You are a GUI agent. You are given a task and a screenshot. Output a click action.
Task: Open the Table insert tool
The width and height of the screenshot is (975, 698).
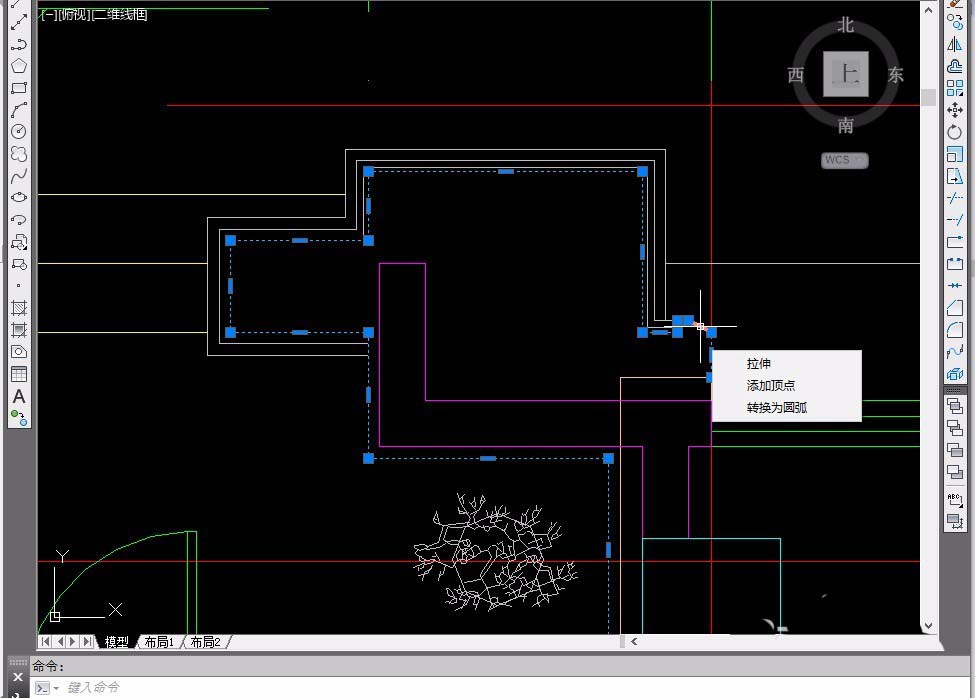[x=19, y=374]
